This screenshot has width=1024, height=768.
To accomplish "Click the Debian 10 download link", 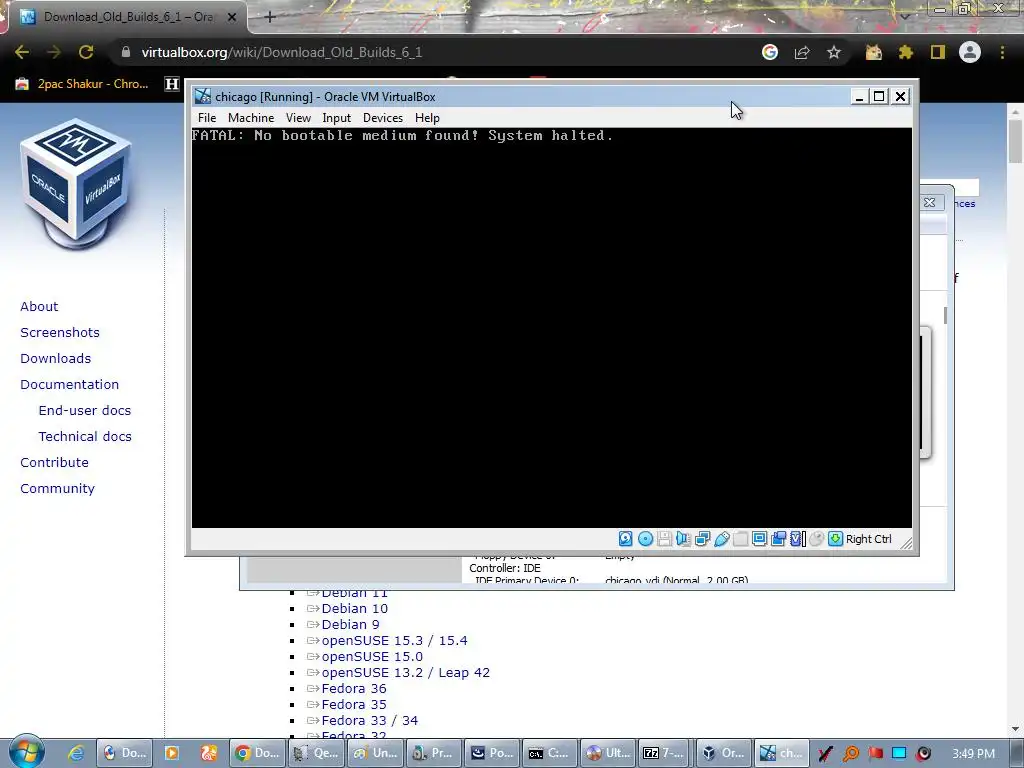I will (355, 609).
